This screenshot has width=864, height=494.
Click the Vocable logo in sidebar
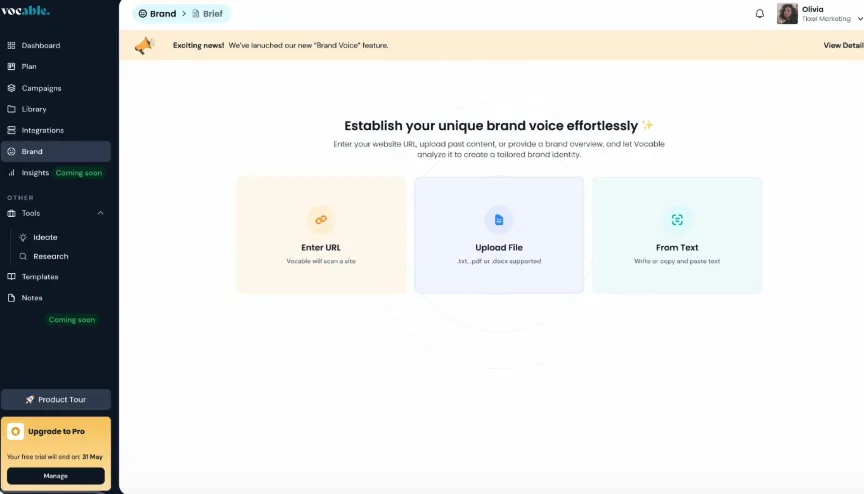coord(25,11)
